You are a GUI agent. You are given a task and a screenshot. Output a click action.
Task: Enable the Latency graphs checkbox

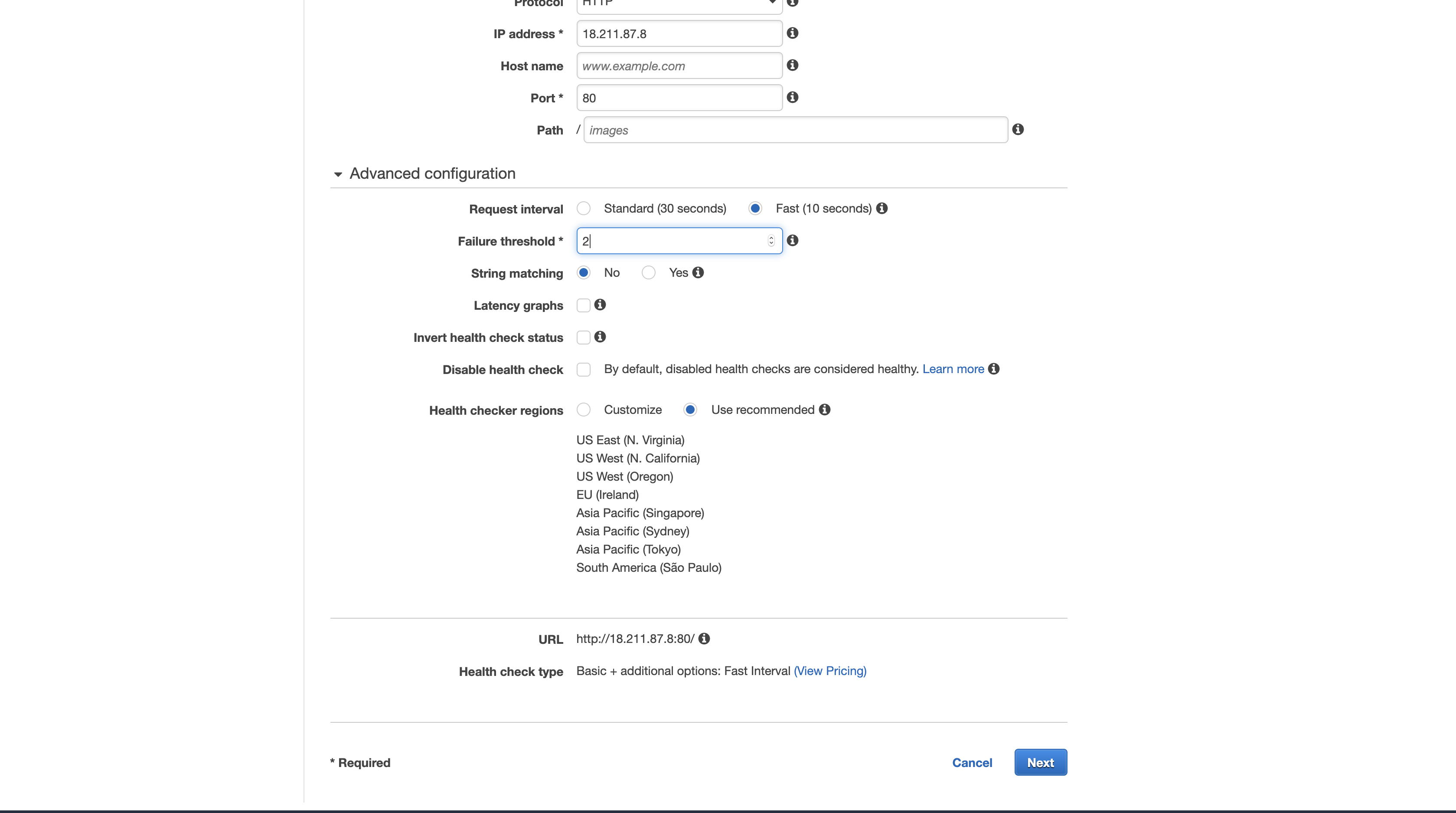583,306
